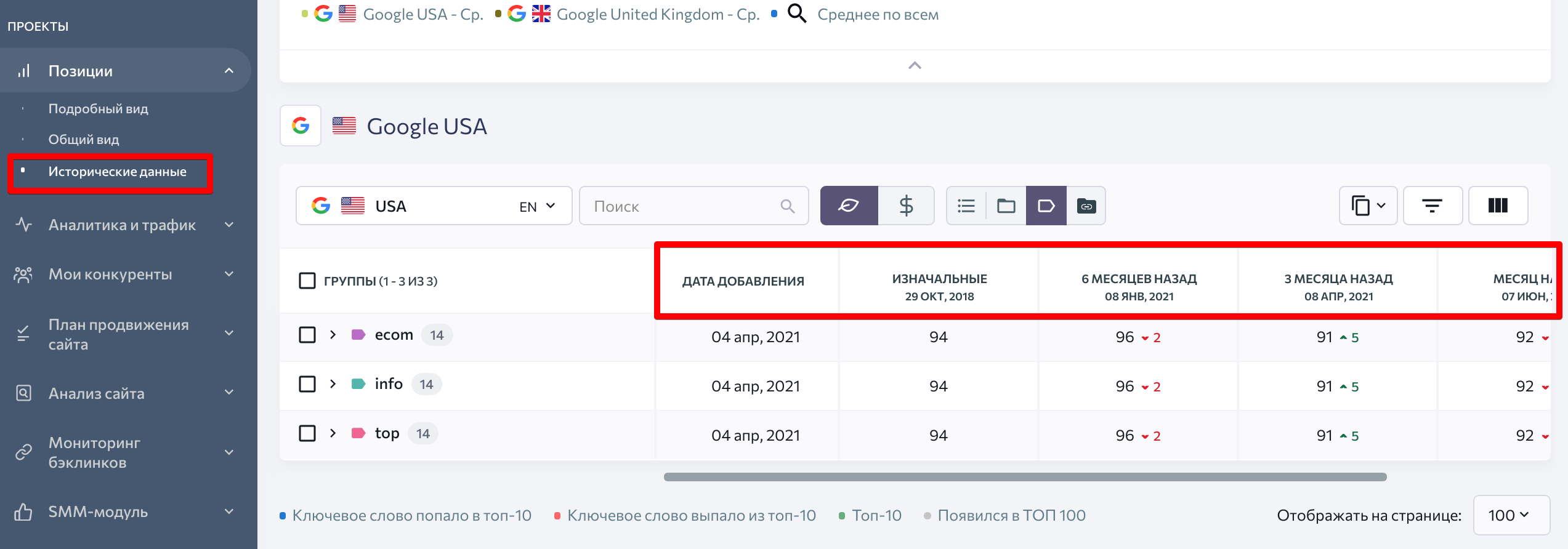Expand the SMM-модуль chevron
This screenshot has height=549, width=1568.
(x=229, y=511)
